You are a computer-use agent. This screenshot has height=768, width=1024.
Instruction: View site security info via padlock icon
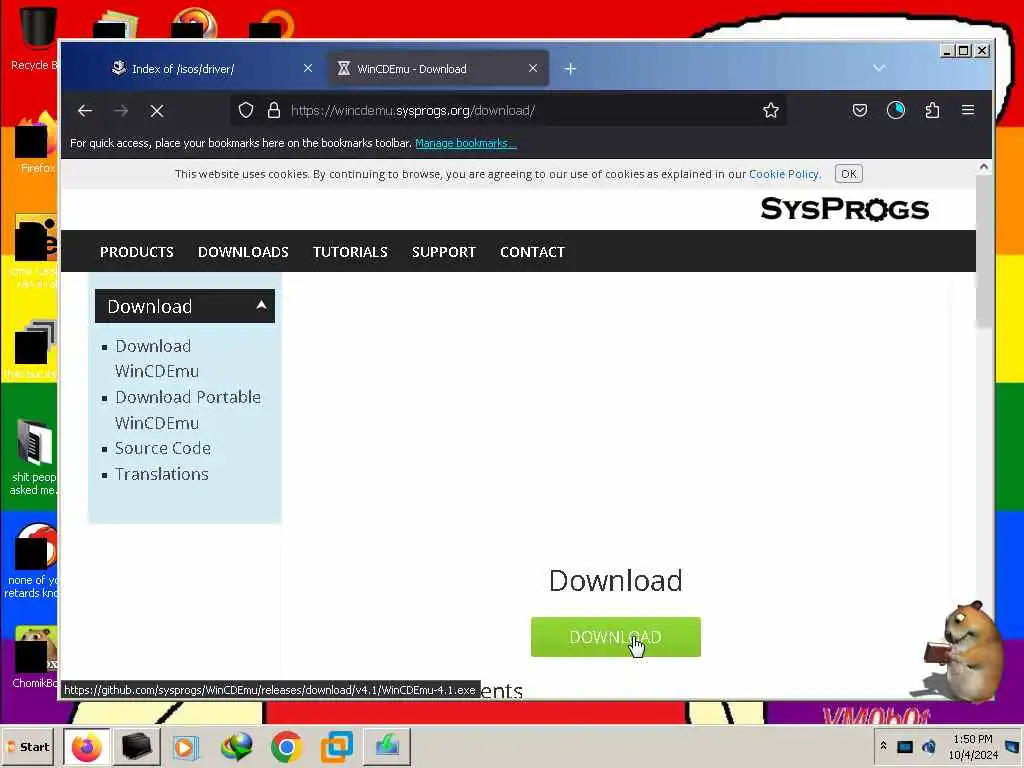point(274,110)
